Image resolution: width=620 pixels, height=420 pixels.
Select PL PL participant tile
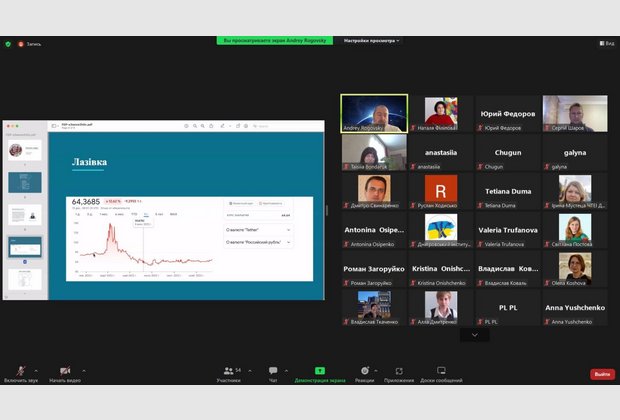(x=508, y=307)
